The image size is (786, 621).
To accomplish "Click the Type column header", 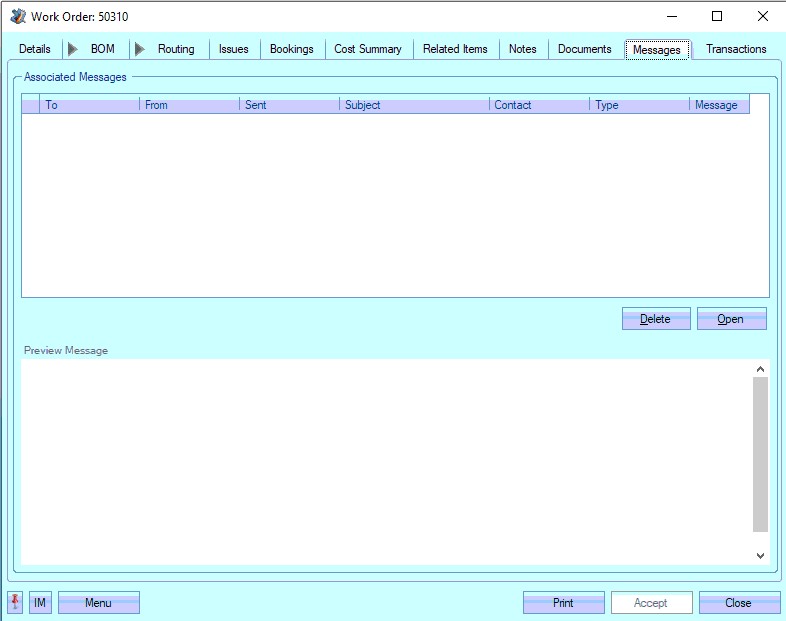I will click(x=639, y=105).
